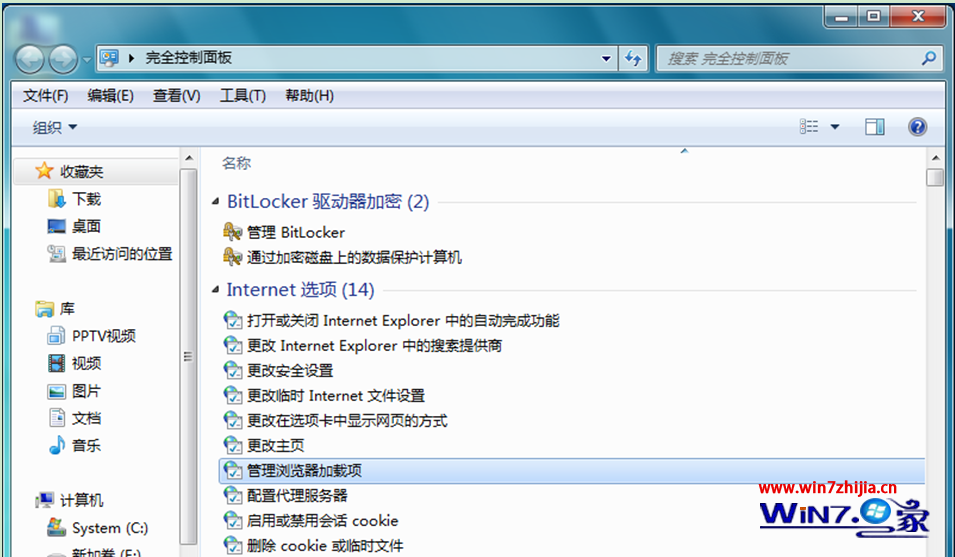Toggle the preview pane button

[x=875, y=127]
